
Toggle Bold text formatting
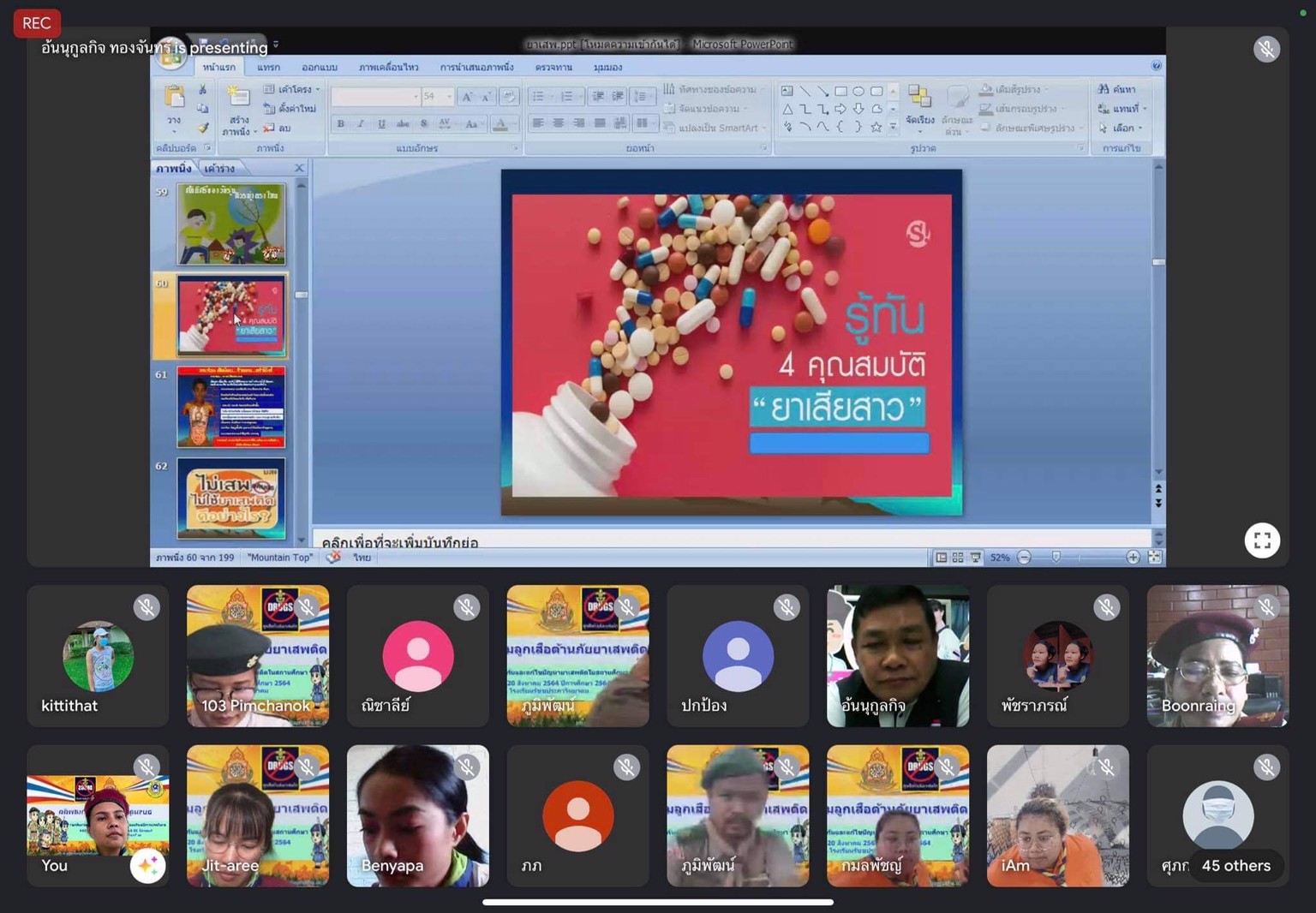tap(341, 124)
